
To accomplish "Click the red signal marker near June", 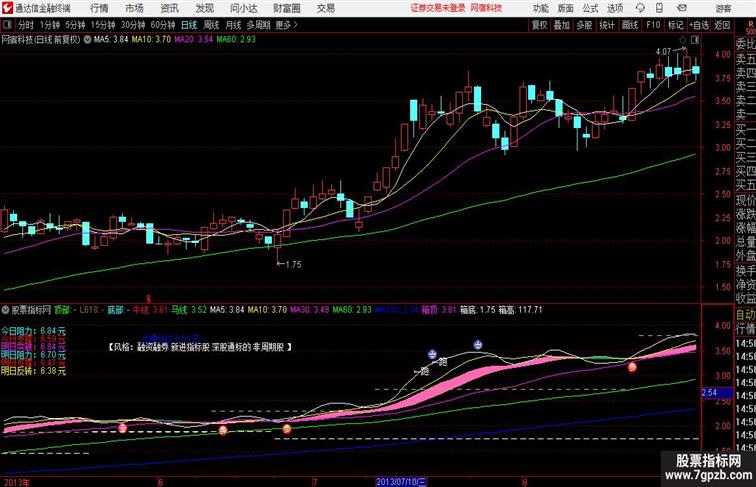I will [x=148, y=299].
